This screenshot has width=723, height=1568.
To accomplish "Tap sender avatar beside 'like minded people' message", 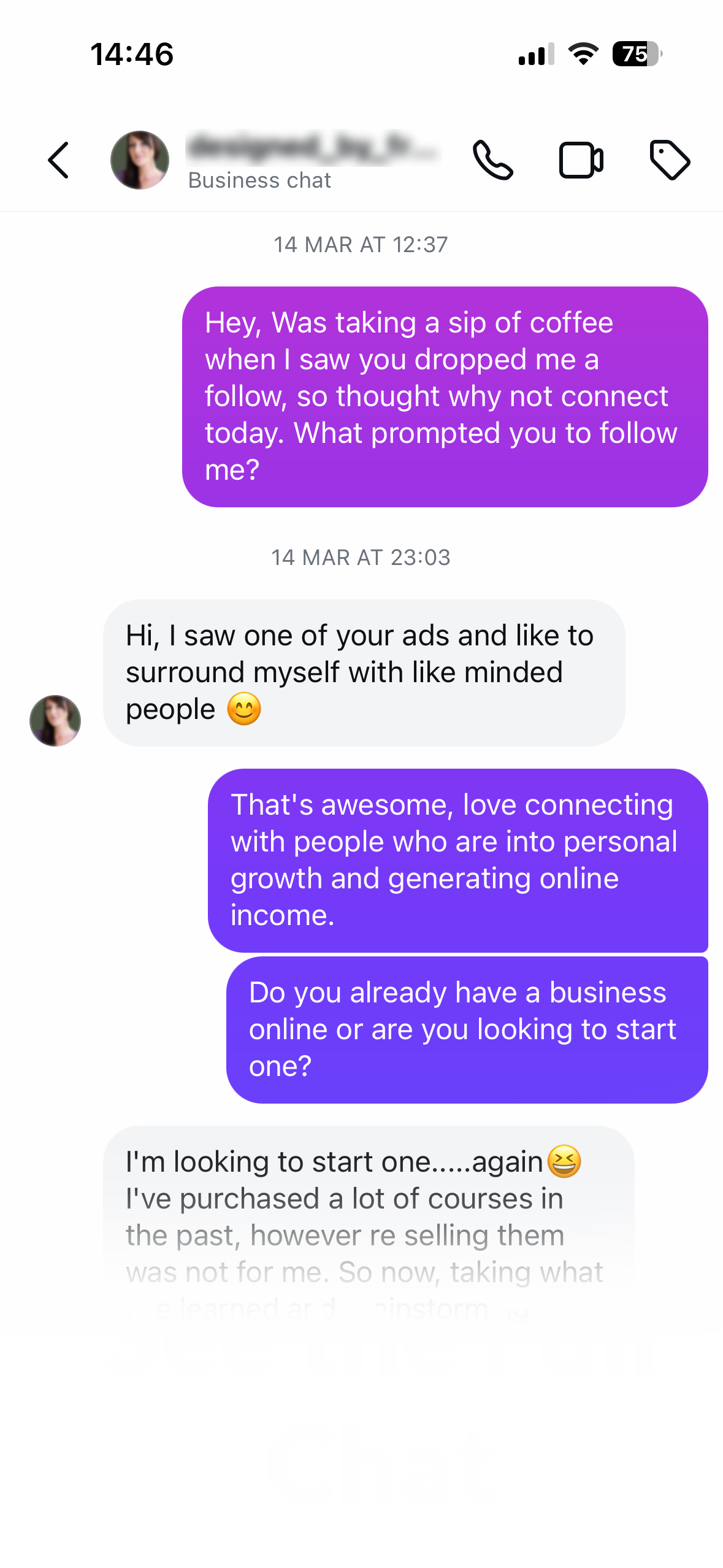I will tap(55, 720).
